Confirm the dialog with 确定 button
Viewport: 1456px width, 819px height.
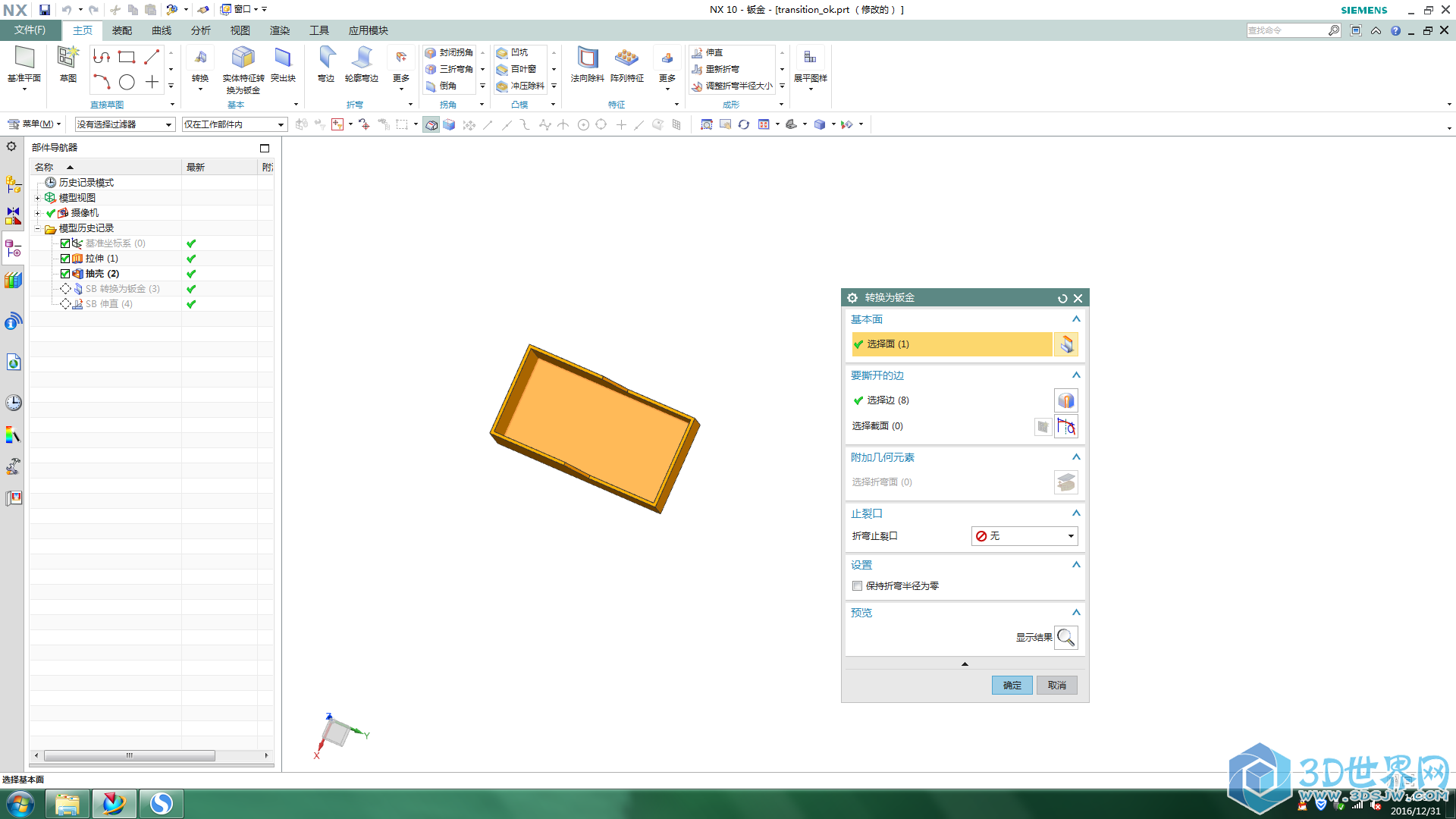pyautogui.click(x=1012, y=686)
